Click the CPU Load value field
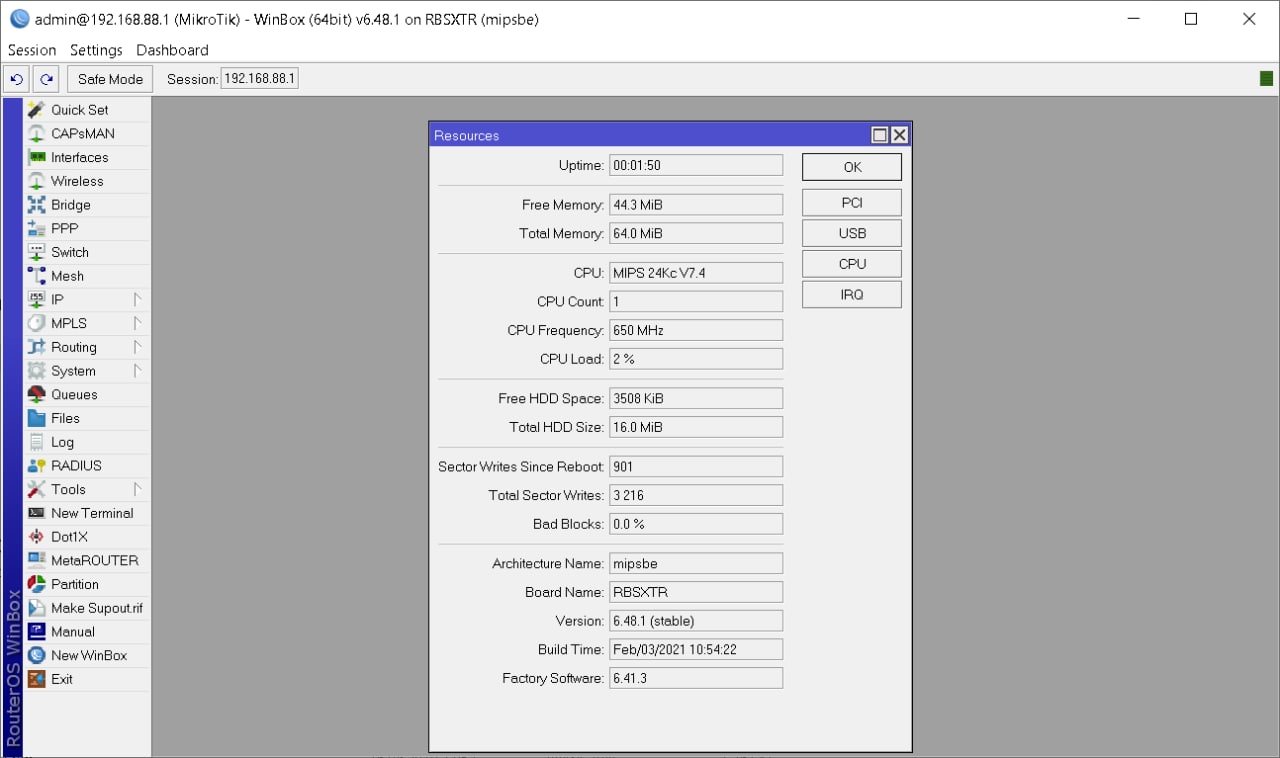Image resolution: width=1280 pixels, height=758 pixels. click(x=696, y=359)
